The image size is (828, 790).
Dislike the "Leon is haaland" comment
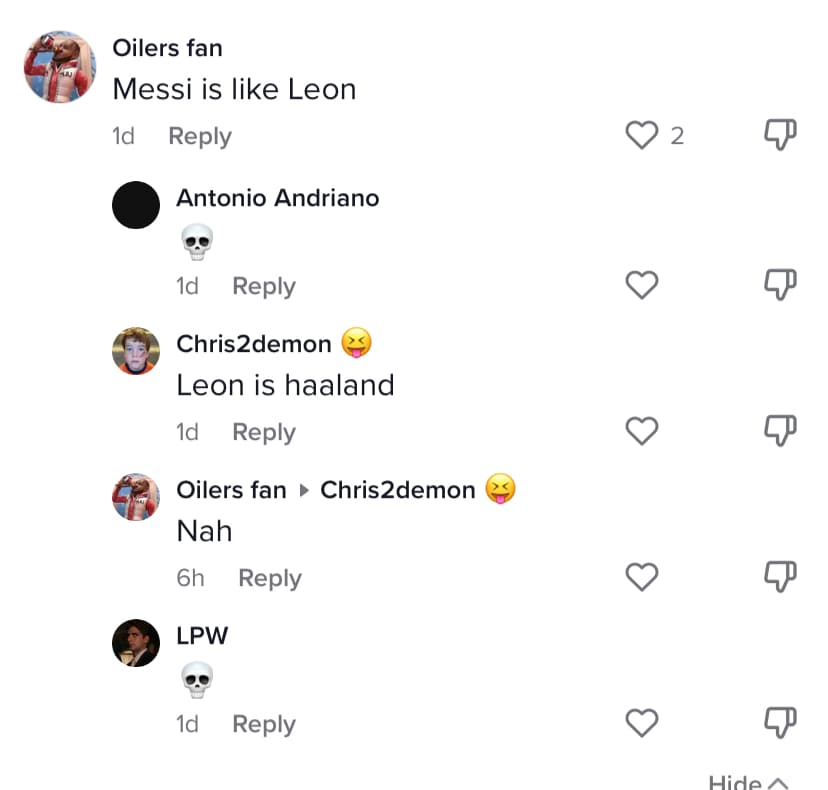click(780, 432)
